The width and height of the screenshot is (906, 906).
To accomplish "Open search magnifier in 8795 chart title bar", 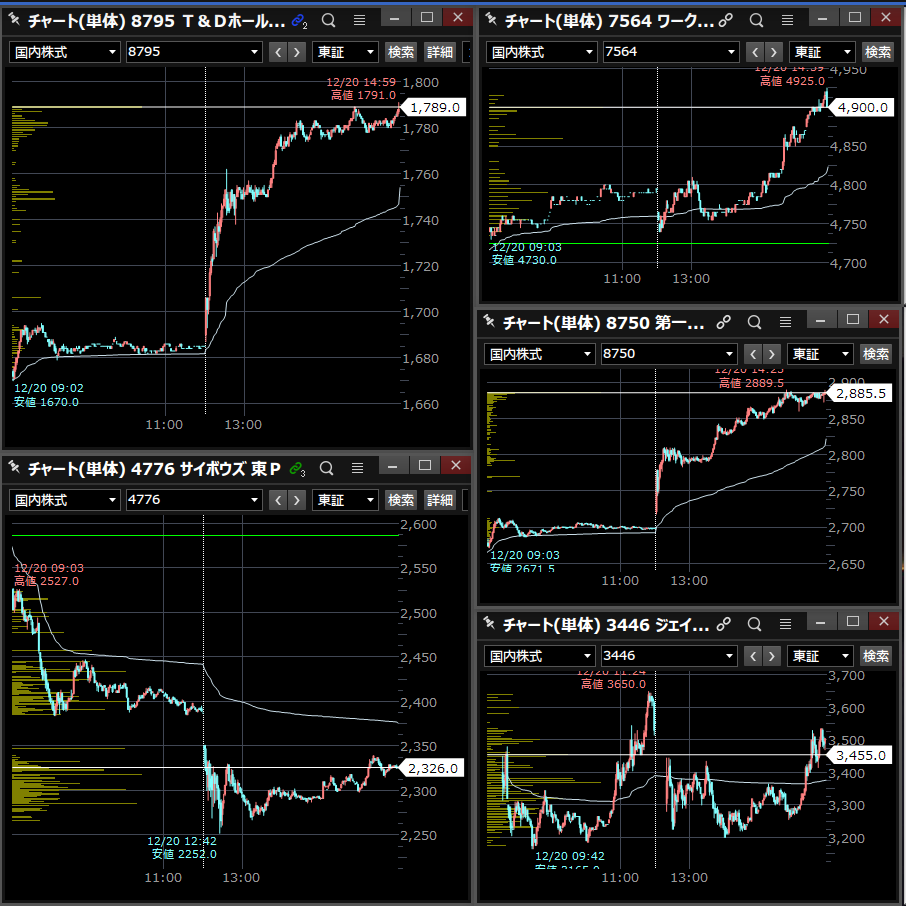I will click(x=328, y=20).
